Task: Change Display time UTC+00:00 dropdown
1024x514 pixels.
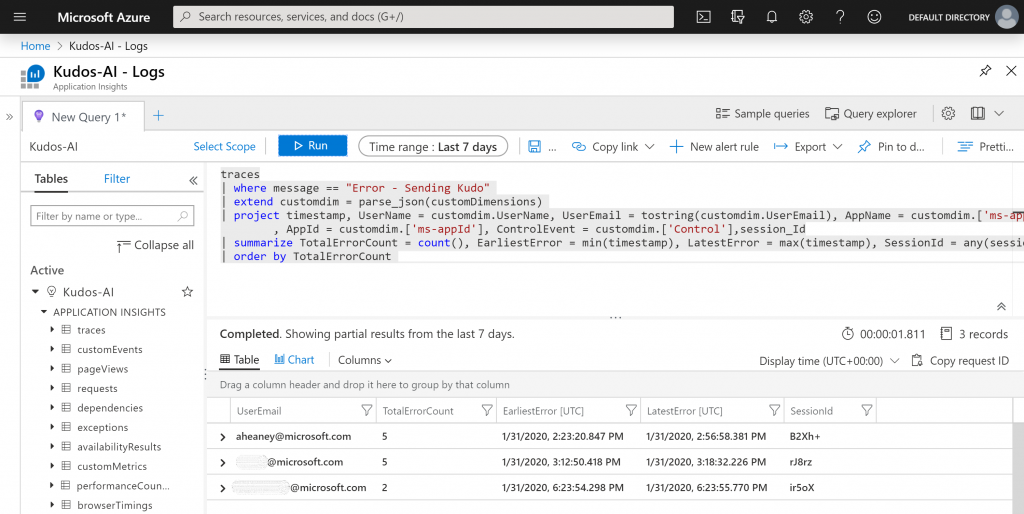Action: pos(829,361)
